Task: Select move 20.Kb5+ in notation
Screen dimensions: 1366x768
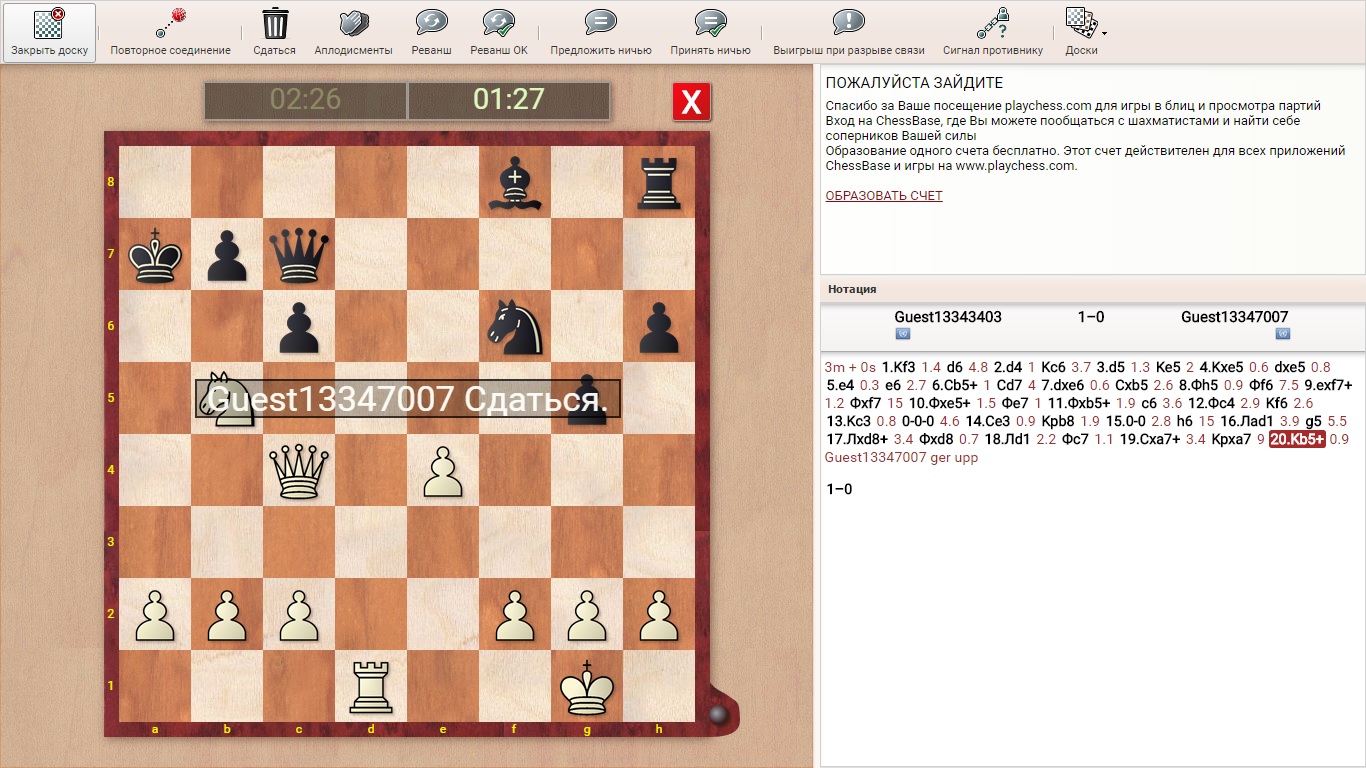Action: [1296, 439]
